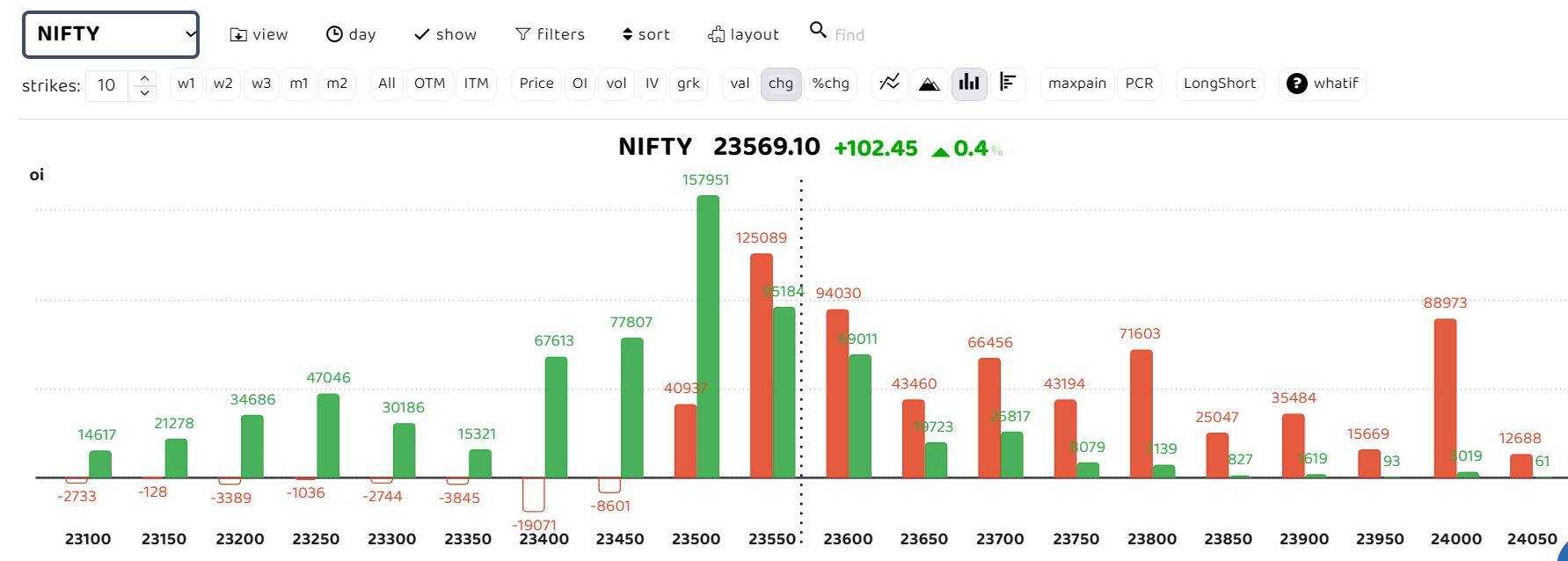Select the vertical bar chart view
1568x561 pixels.
(x=969, y=84)
